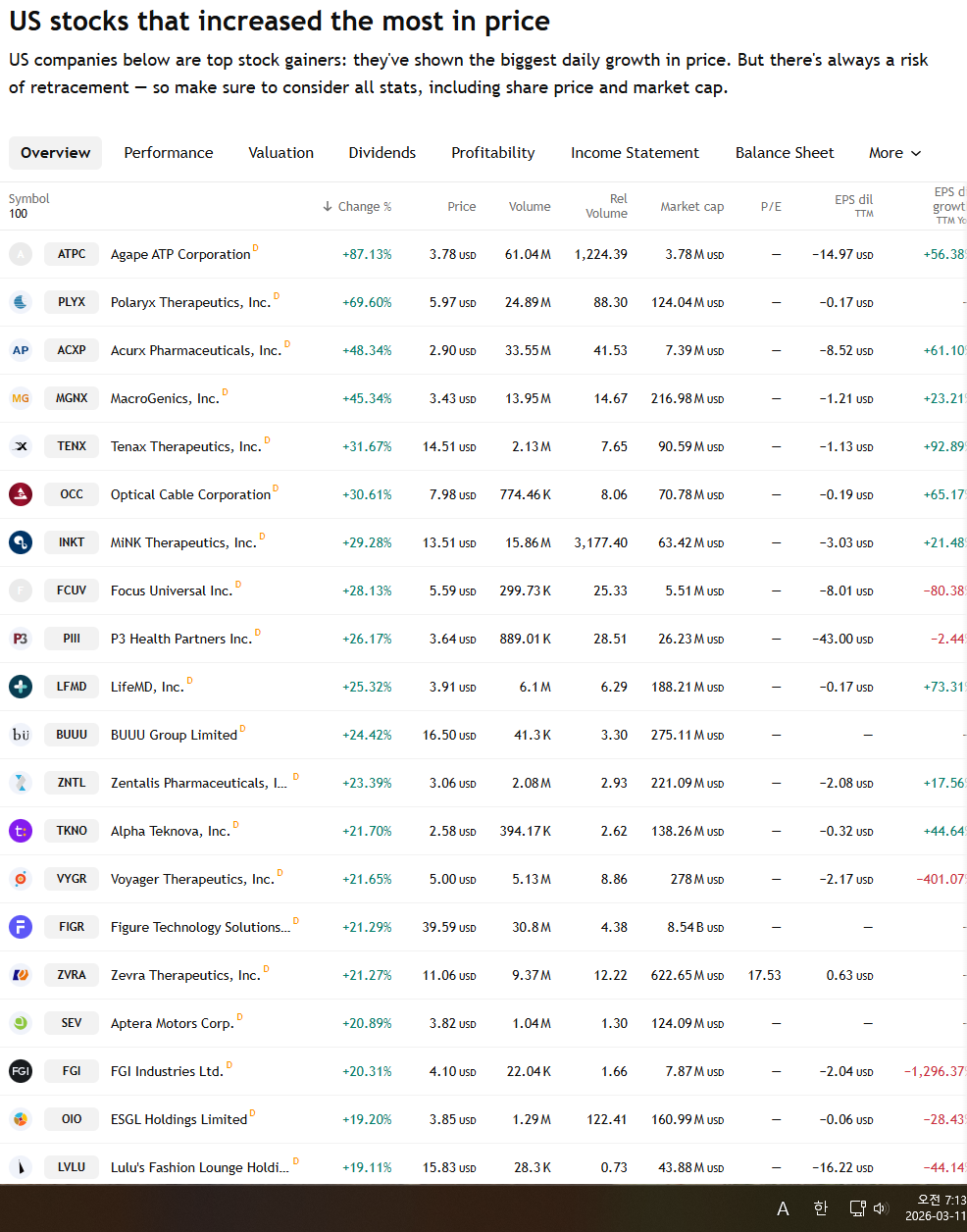Screen dimensions: 967x1232
Task: Open the ATPC ticker link
Action: 72,254
